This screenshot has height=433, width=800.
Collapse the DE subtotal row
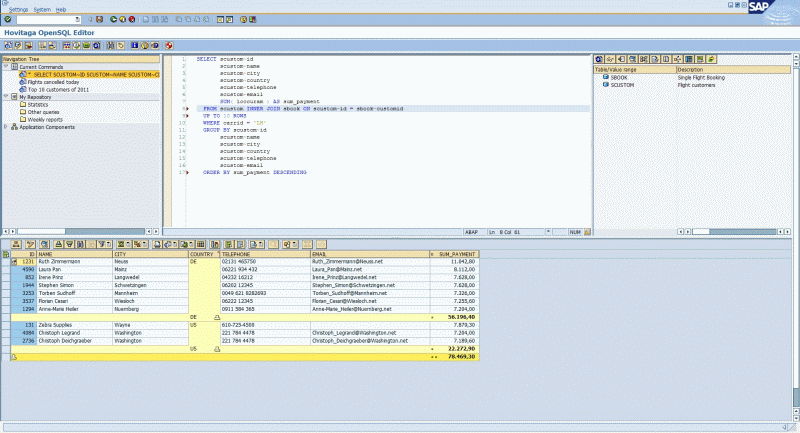click(217, 317)
